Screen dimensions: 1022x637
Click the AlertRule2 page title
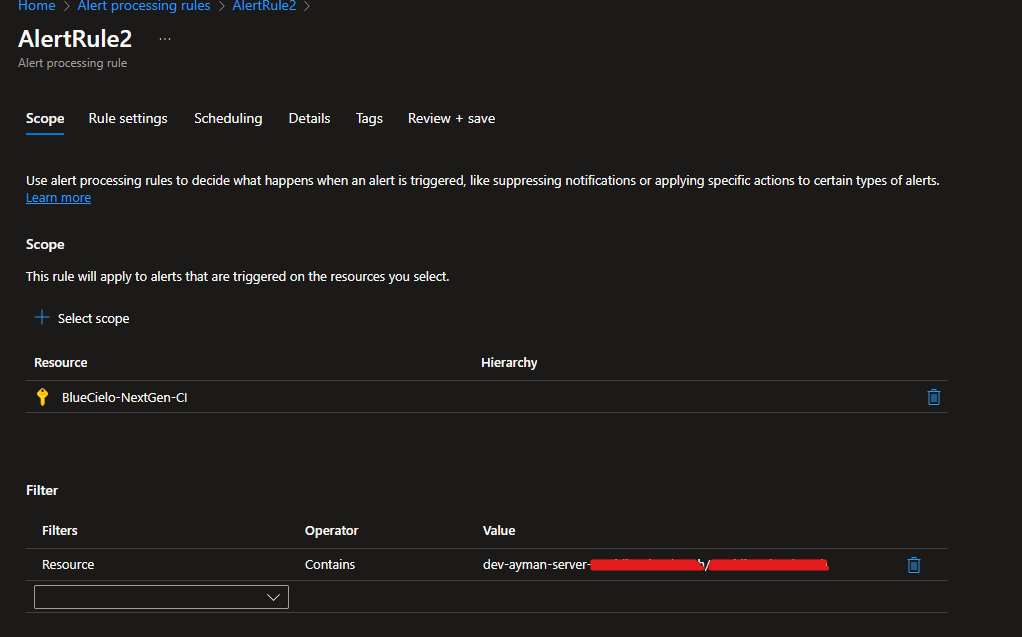[75, 39]
